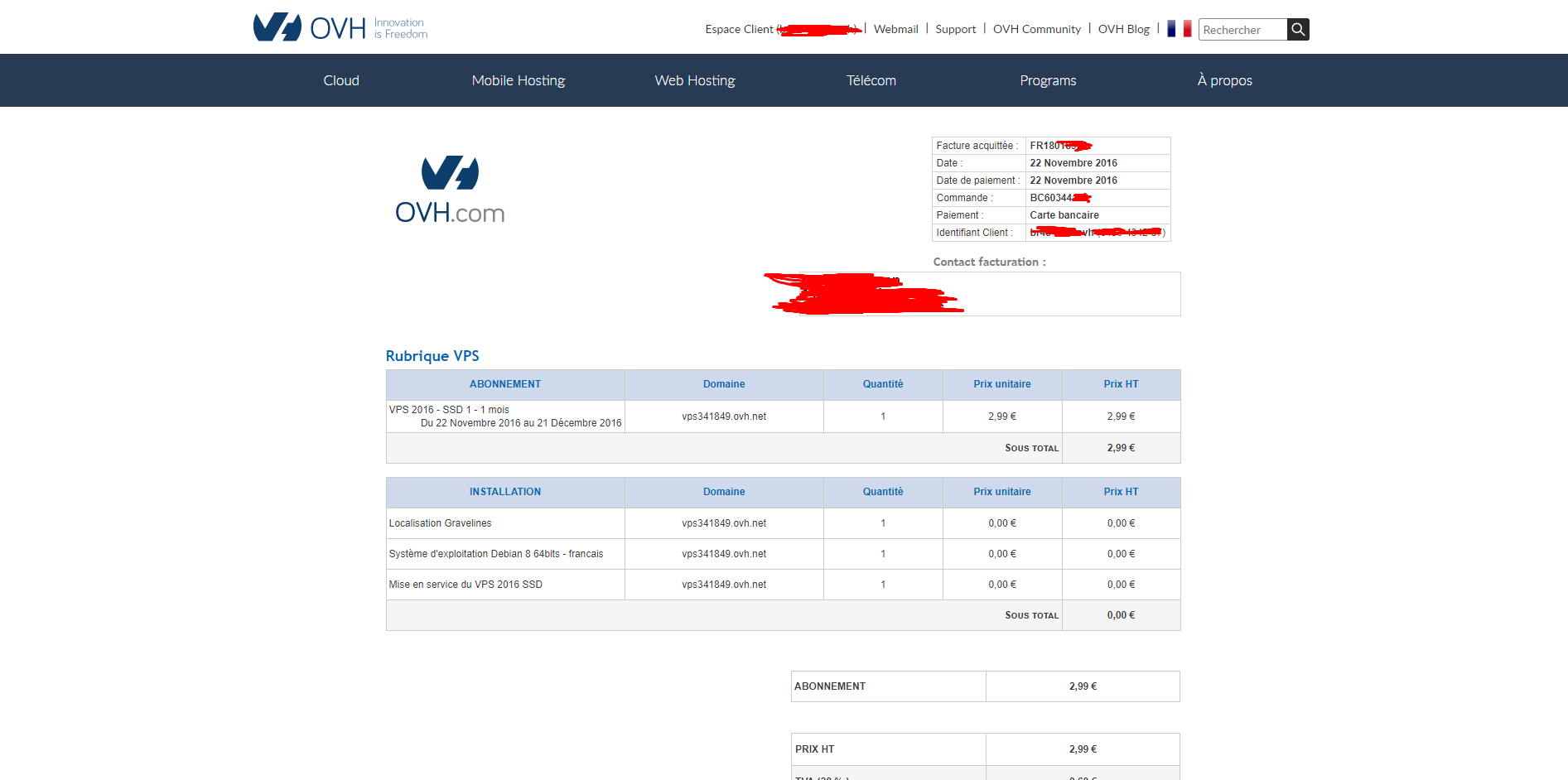Open the Web Hosting menu
Image resolution: width=1568 pixels, height=780 pixels.
[695, 80]
